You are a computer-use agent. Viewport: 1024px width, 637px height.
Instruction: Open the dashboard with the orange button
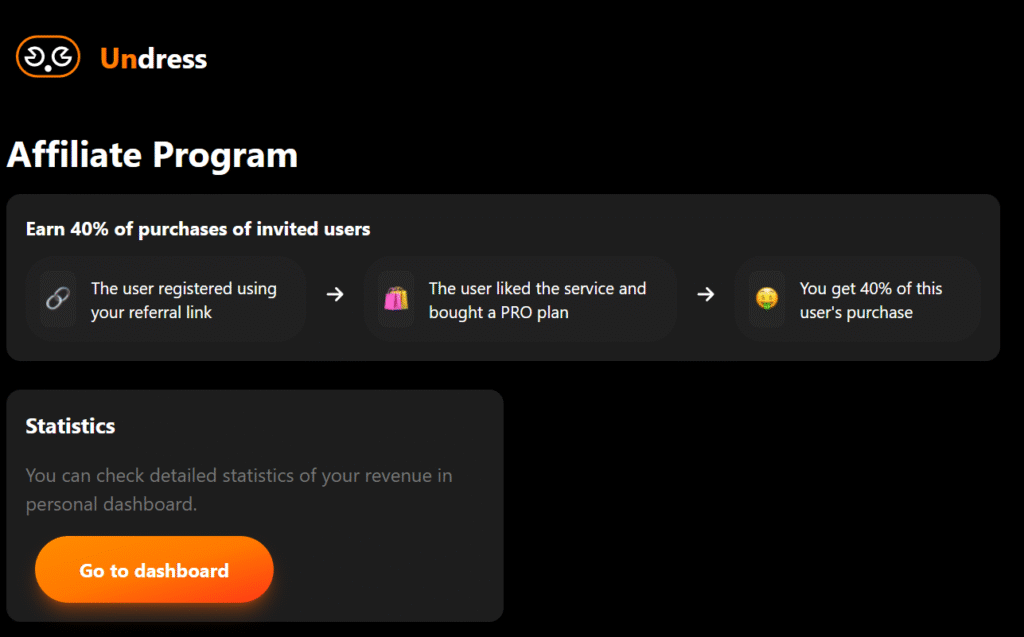tap(154, 570)
